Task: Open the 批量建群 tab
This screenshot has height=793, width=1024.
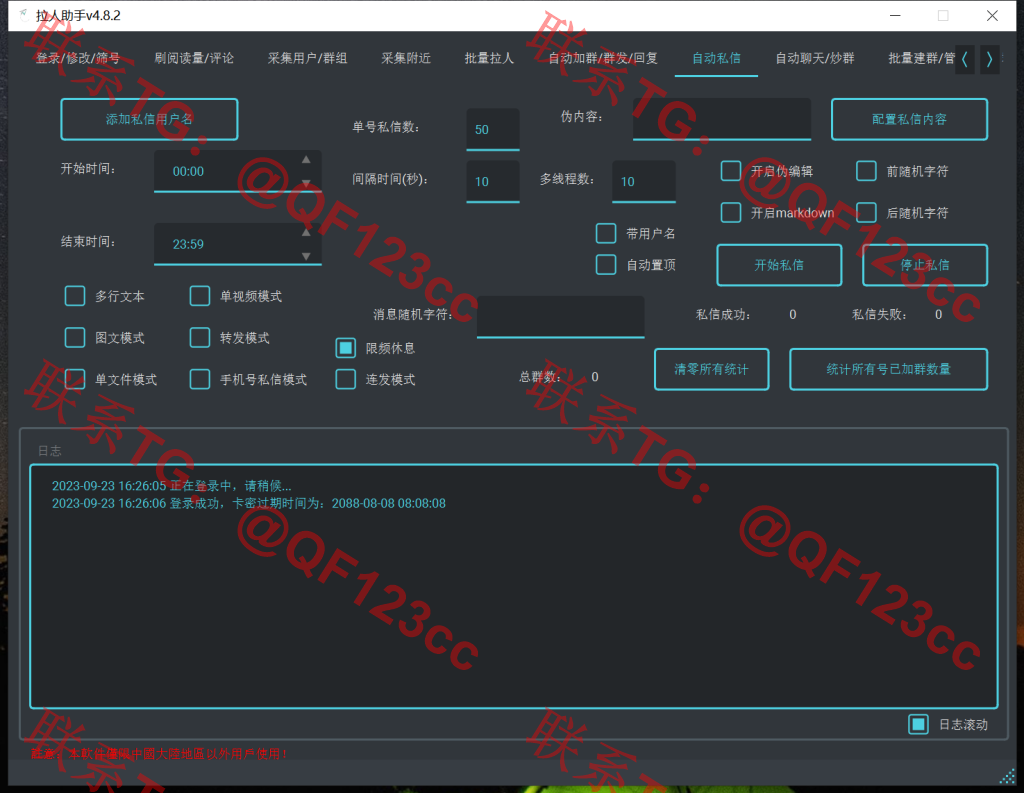Action: (x=921, y=58)
